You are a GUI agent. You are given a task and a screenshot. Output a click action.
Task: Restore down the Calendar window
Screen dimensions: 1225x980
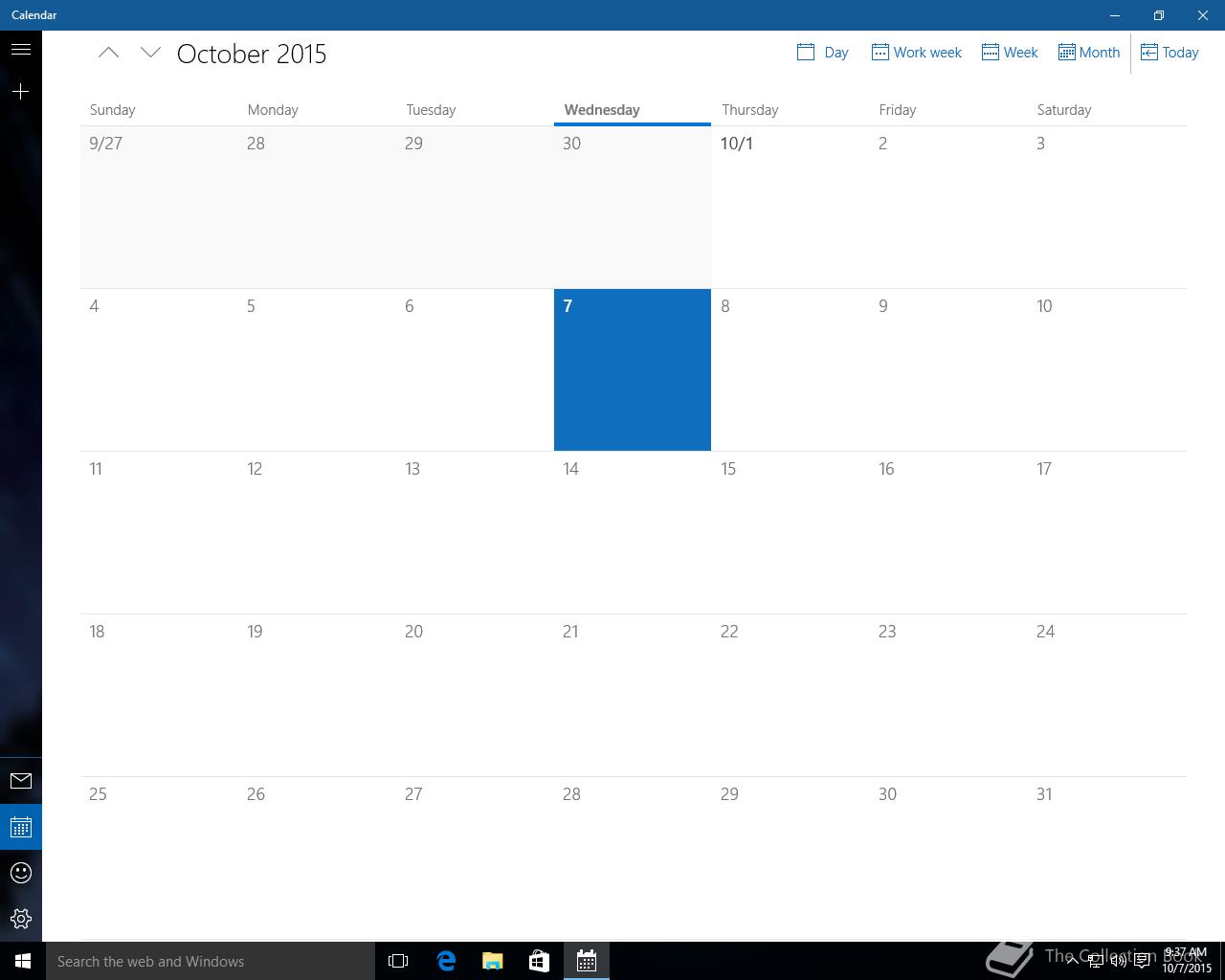click(1159, 15)
